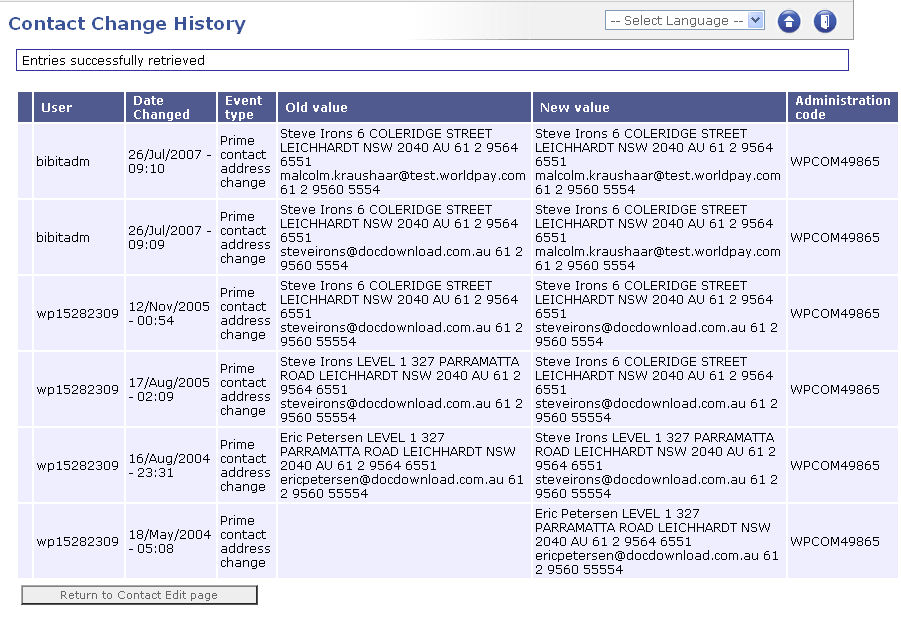
Task: Click the new value in the 12/Nov/2005 row
Action: 657,313
